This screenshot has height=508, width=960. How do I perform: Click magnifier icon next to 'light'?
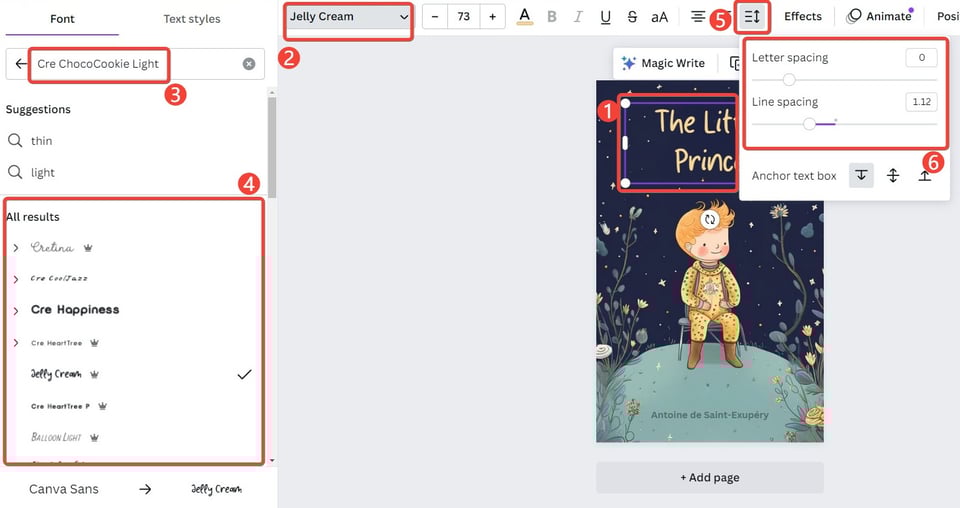pyautogui.click(x=15, y=173)
